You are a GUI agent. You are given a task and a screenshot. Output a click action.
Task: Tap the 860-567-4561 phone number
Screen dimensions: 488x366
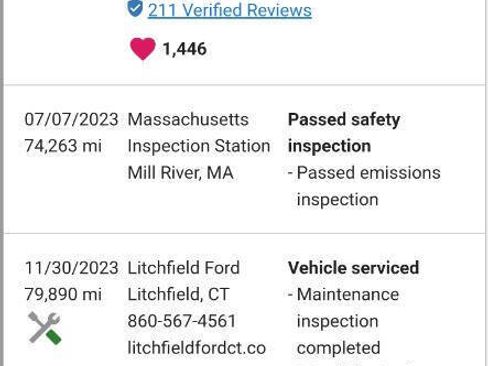click(182, 321)
